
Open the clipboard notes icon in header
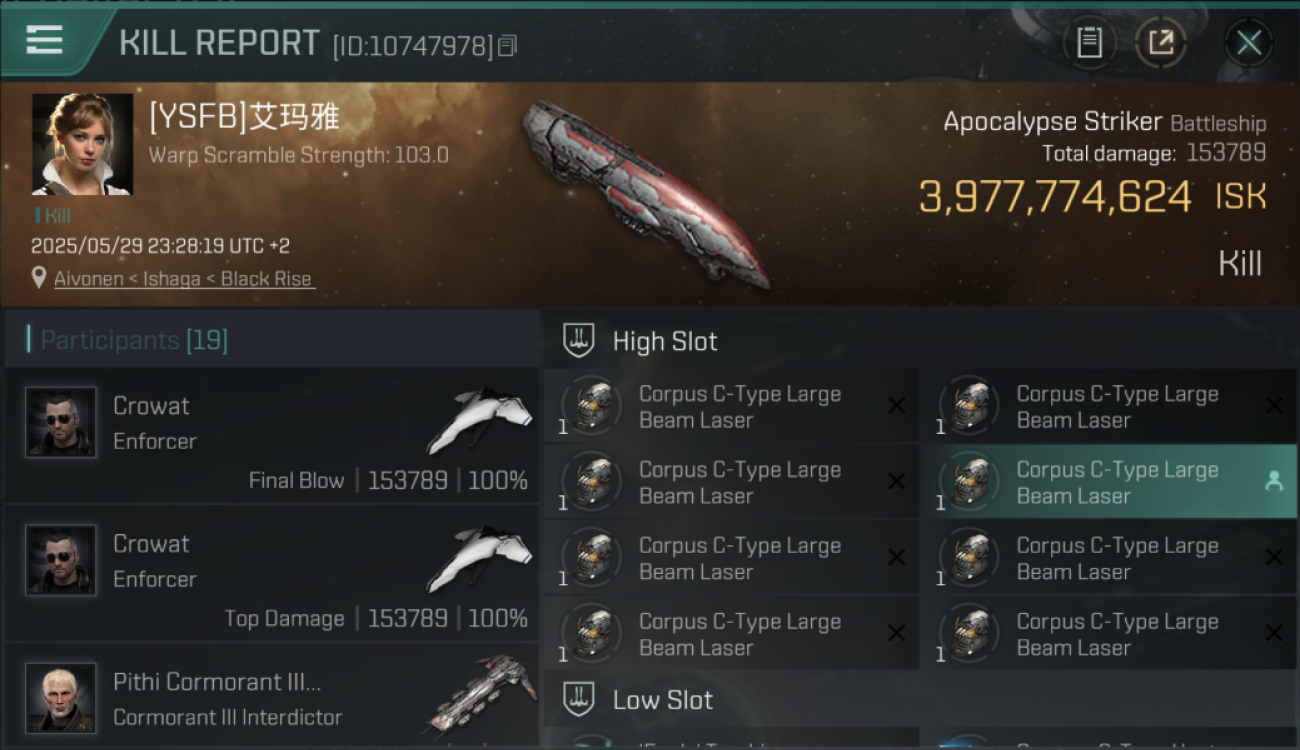click(x=1089, y=42)
